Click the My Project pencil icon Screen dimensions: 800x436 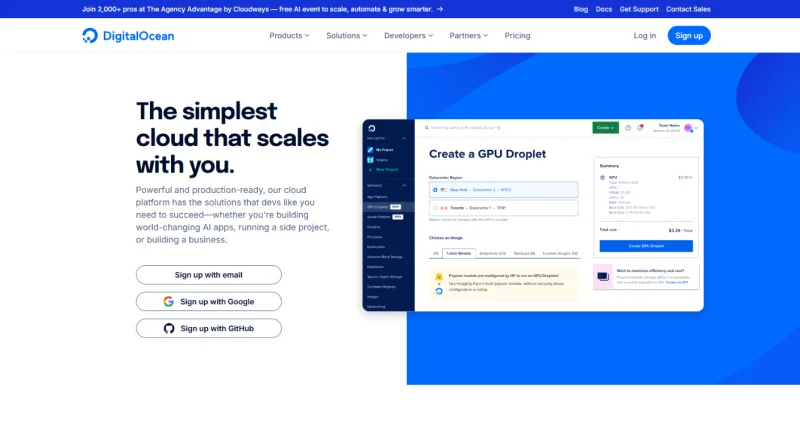(x=370, y=150)
